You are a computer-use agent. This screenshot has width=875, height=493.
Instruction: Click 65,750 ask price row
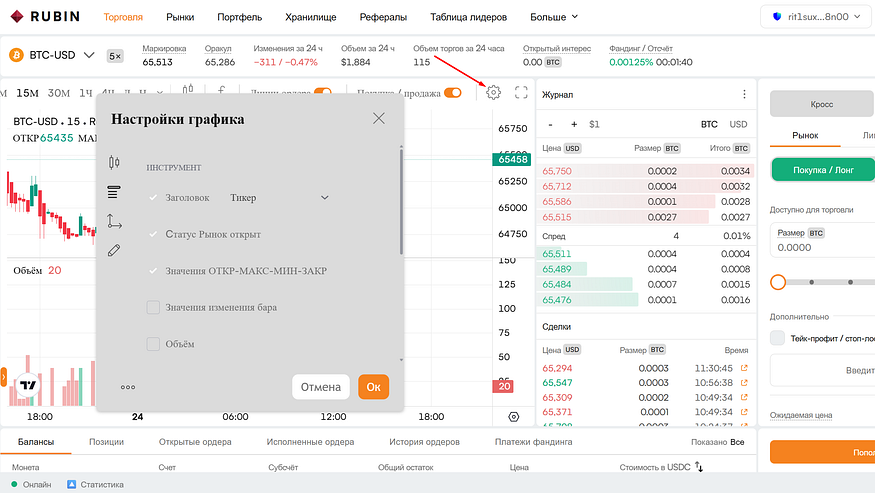pyautogui.click(x=646, y=171)
